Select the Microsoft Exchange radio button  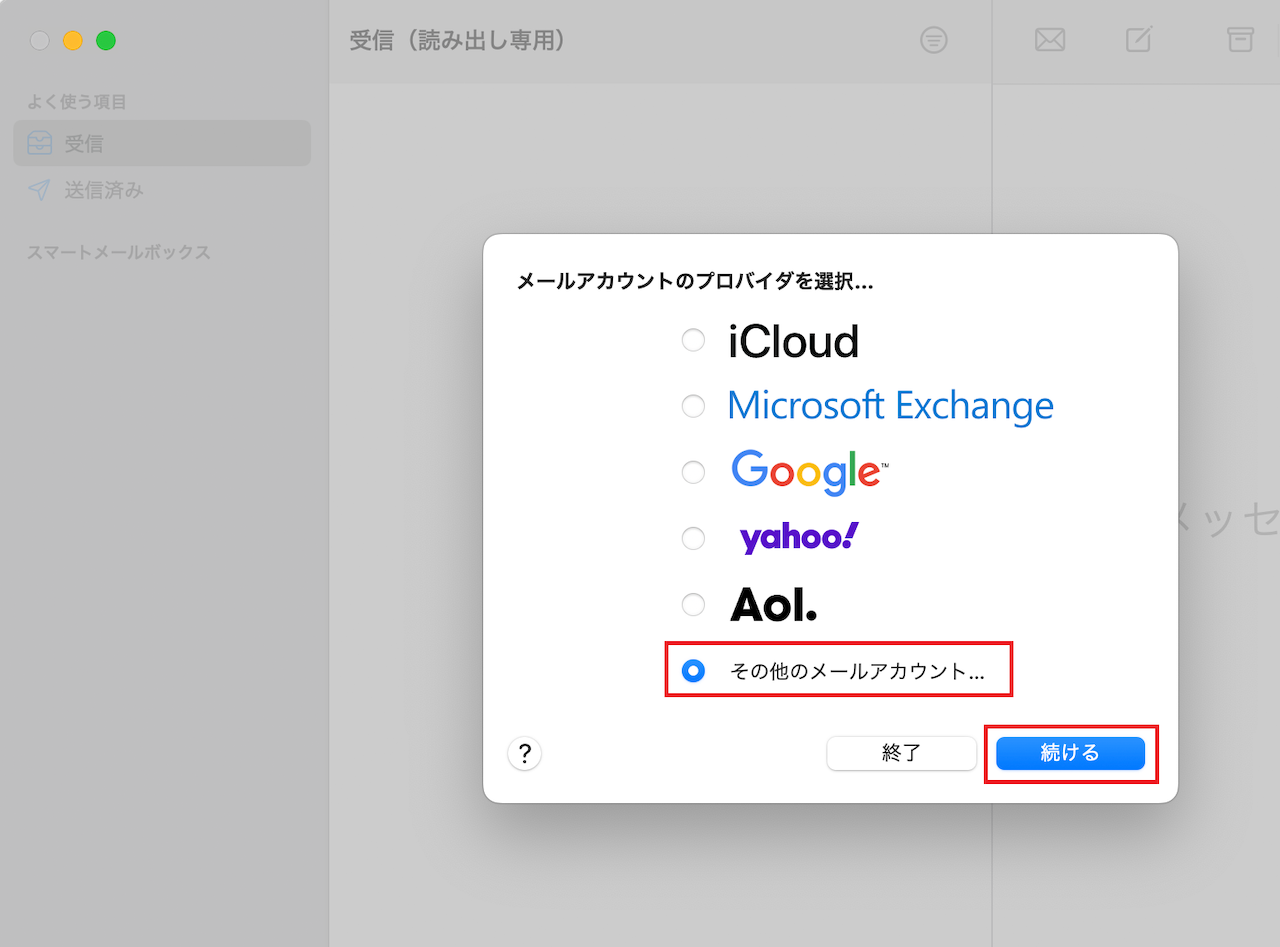[693, 406]
